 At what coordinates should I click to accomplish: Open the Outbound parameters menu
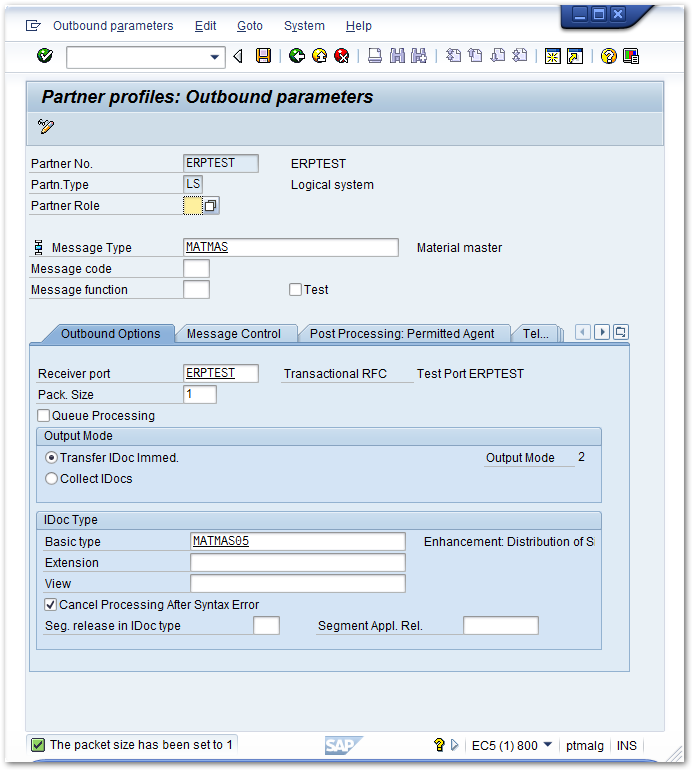(x=113, y=26)
